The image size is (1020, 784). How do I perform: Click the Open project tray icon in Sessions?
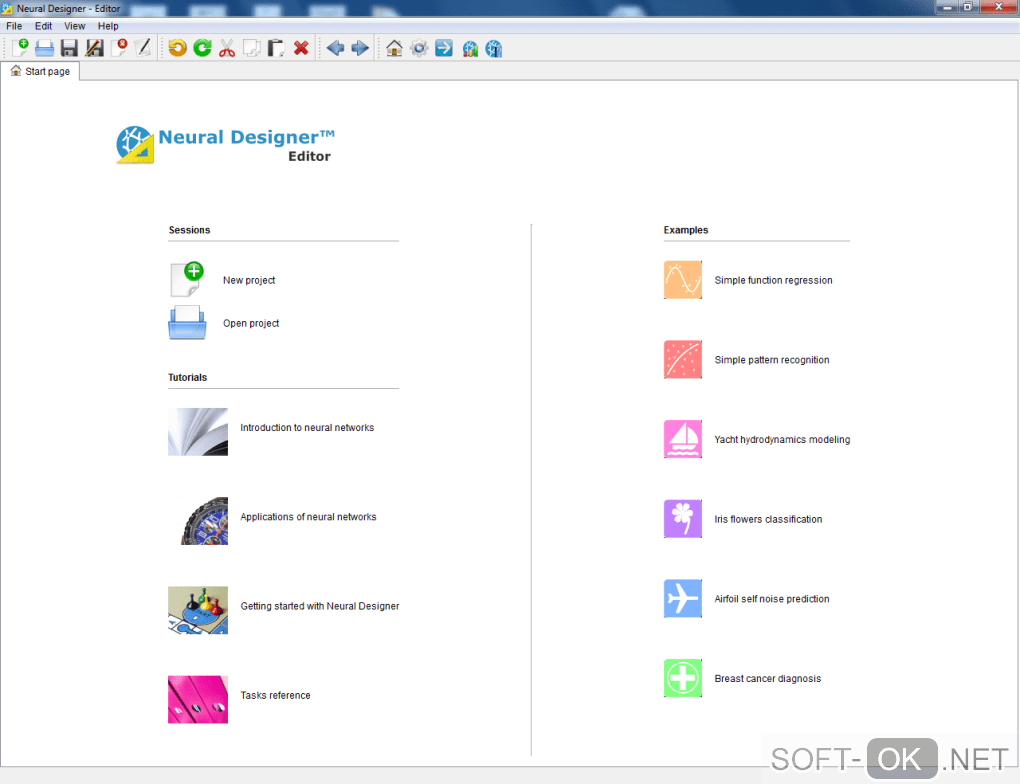coord(187,323)
